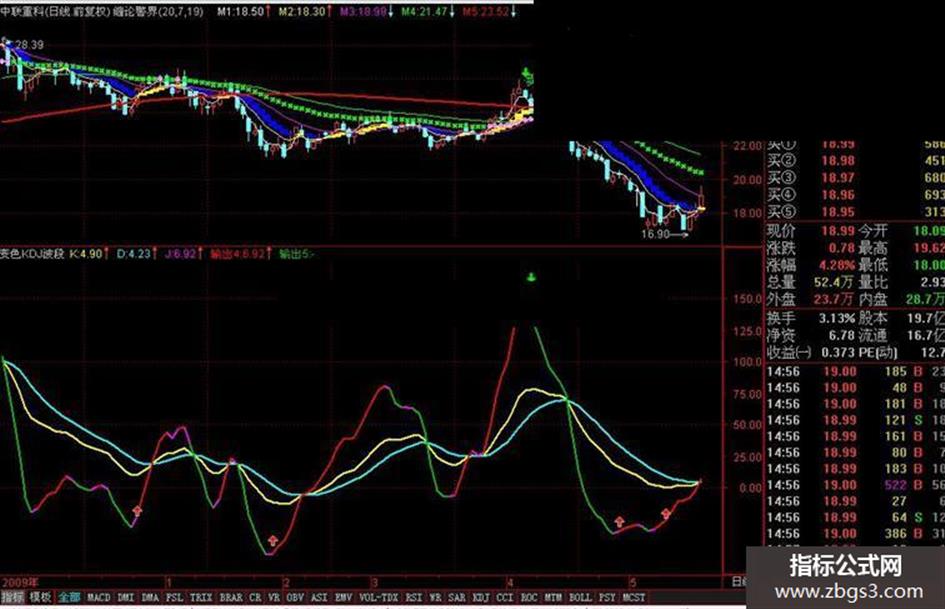
Task: Click month 5 marker on time axis
Action: 633,582
